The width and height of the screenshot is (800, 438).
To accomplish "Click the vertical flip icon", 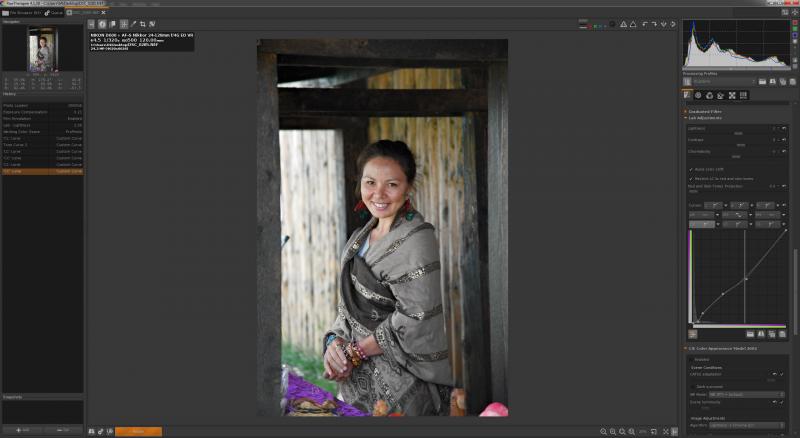I will (x=664, y=24).
